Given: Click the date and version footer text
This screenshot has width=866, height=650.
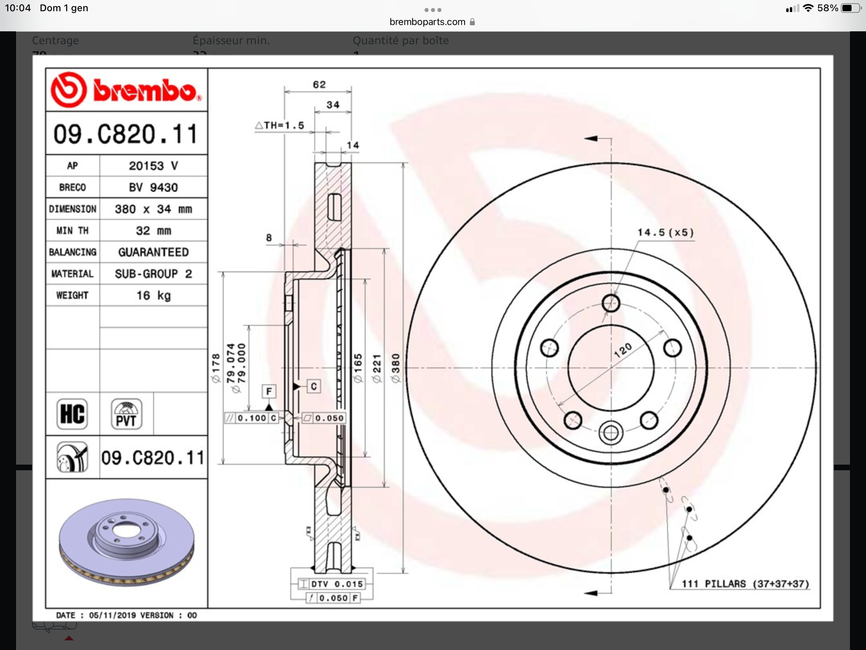Looking at the screenshot, I should coord(126,615).
